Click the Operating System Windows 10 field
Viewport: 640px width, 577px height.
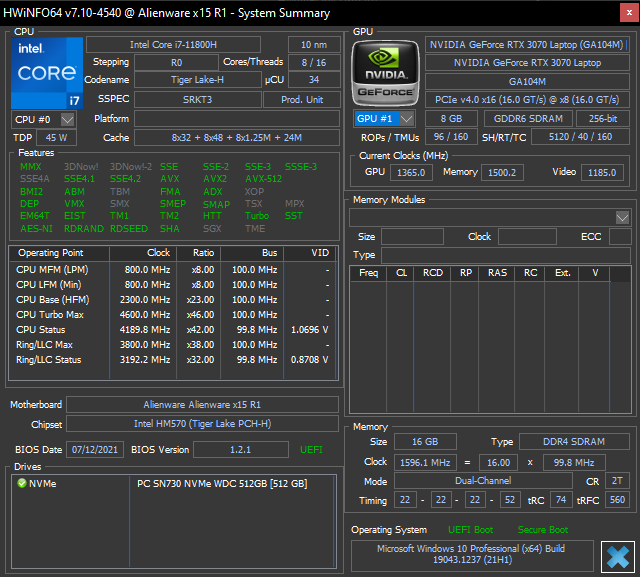point(470,556)
